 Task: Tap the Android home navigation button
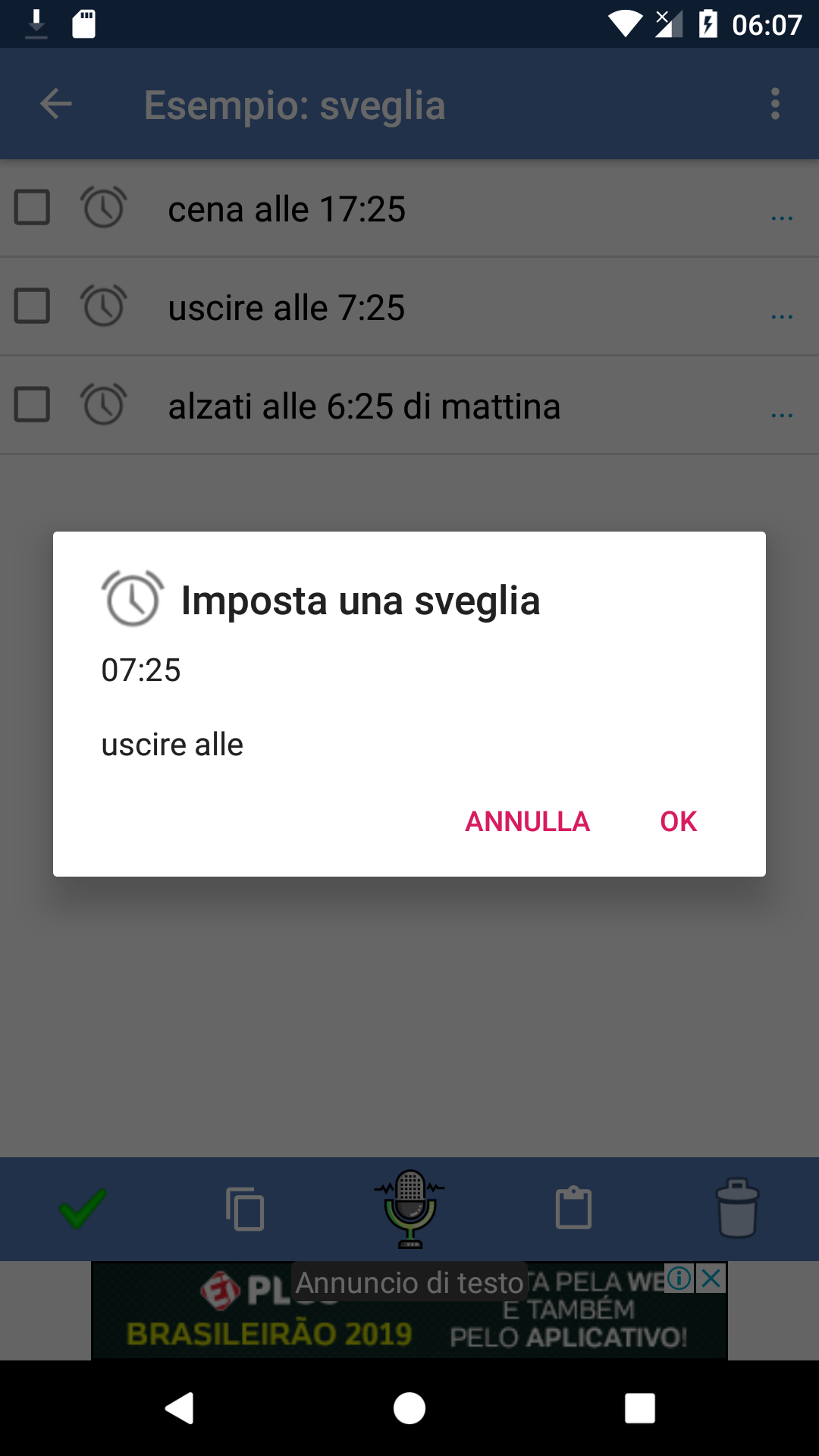point(409,1408)
